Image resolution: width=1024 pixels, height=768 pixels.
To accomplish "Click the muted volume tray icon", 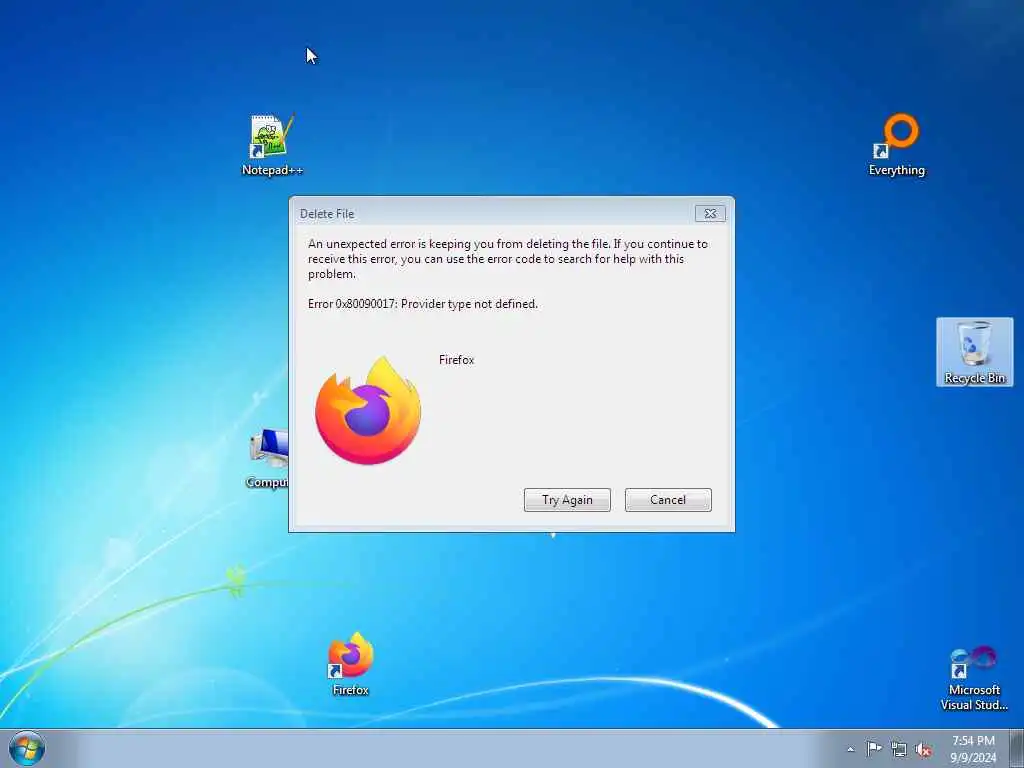I will click(x=923, y=750).
